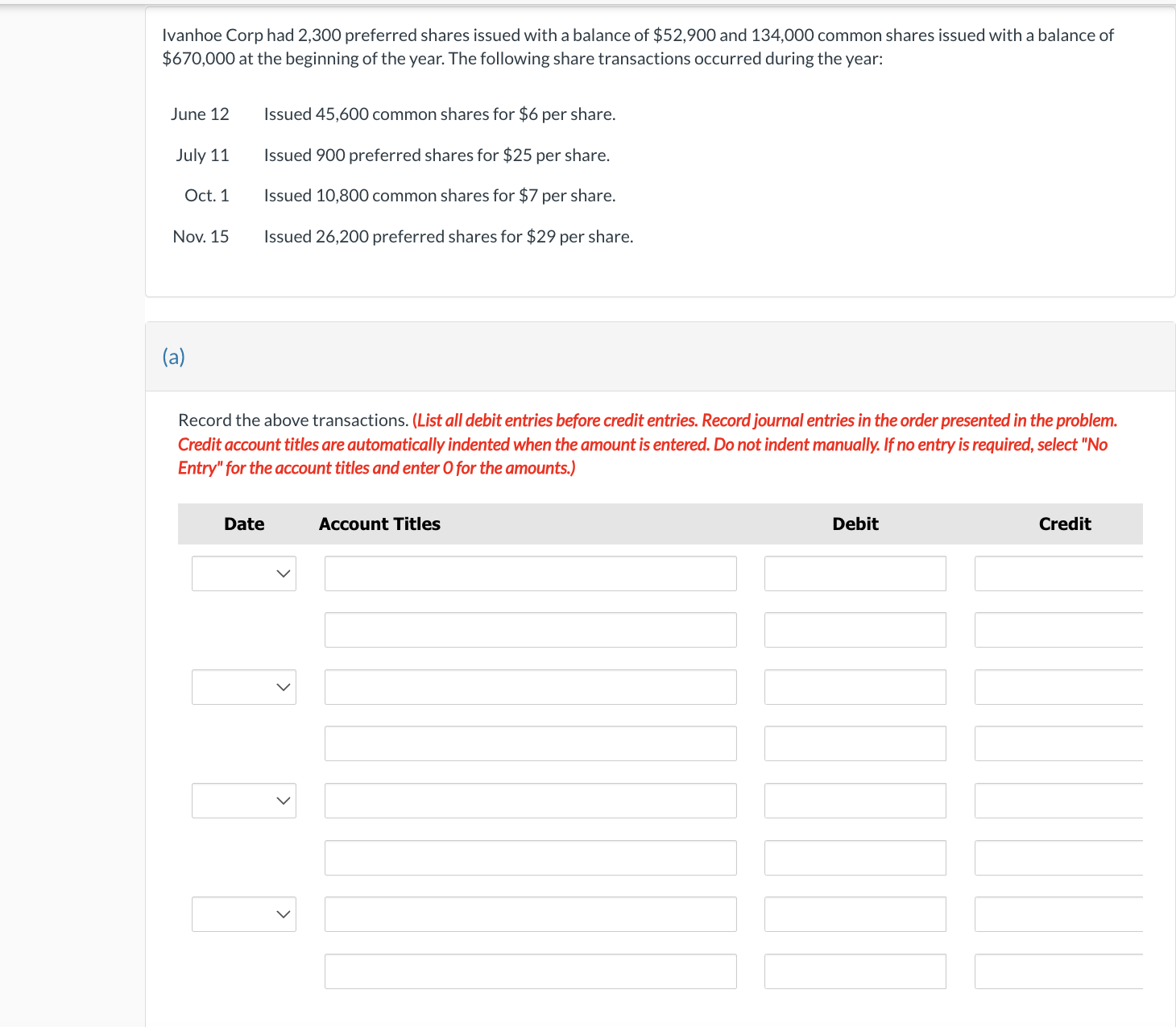Screen dimensions: 1176x1027
Task: Click the fourth row Debit input field
Action: [x=855, y=743]
